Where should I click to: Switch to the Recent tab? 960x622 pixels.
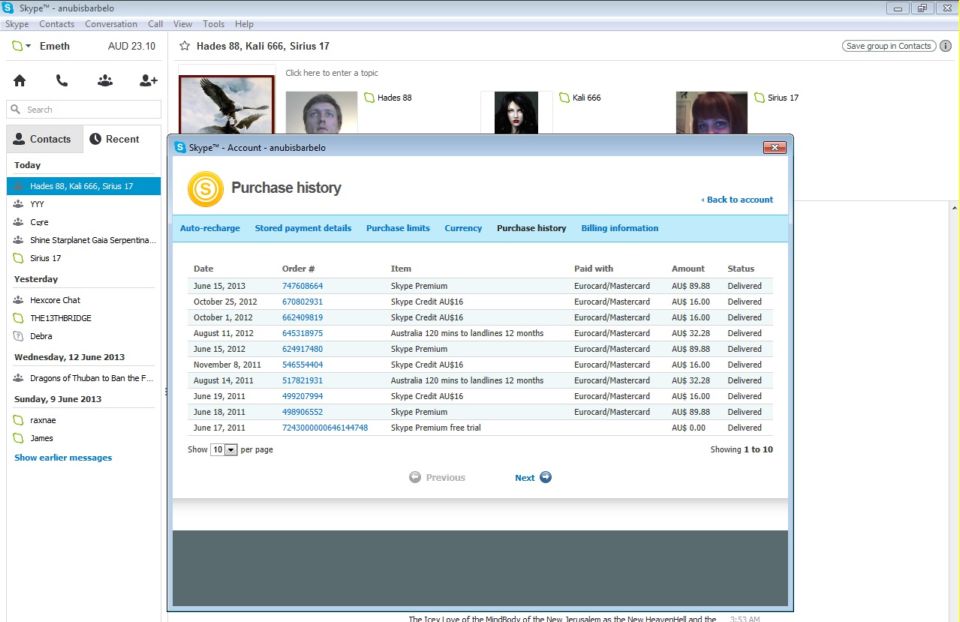pos(114,139)
